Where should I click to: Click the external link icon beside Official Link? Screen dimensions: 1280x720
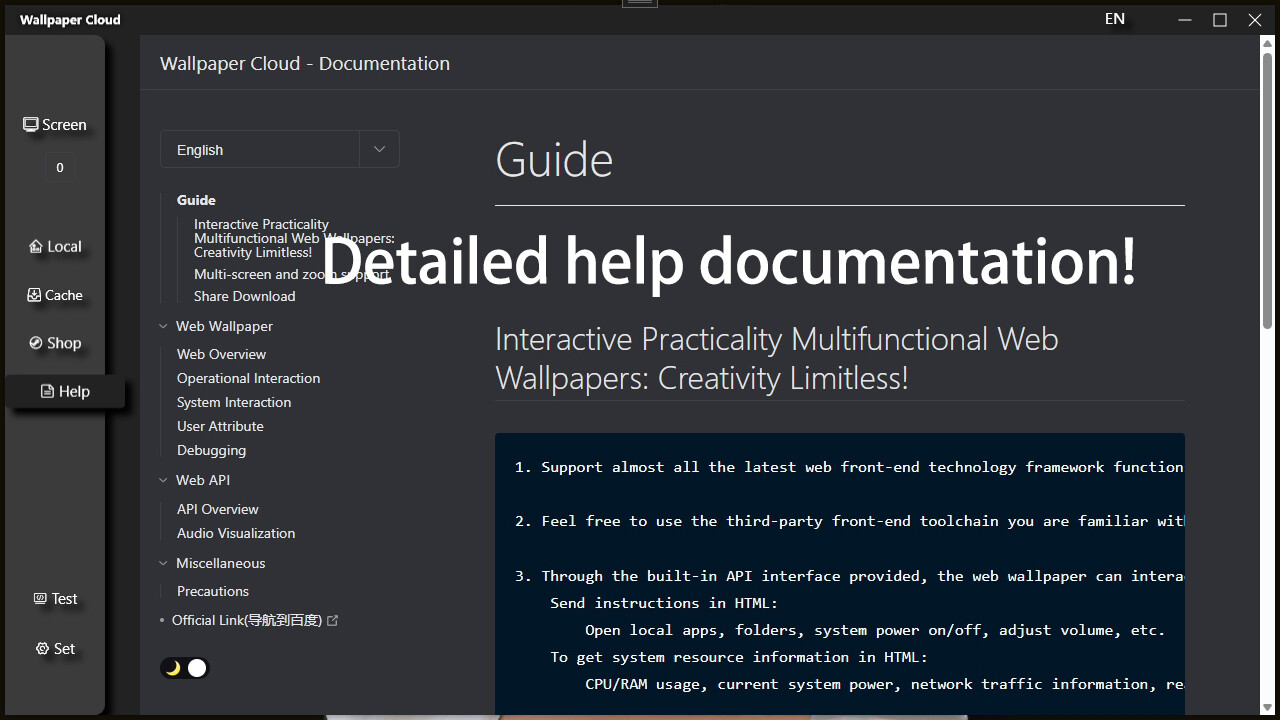pos(333,620)
